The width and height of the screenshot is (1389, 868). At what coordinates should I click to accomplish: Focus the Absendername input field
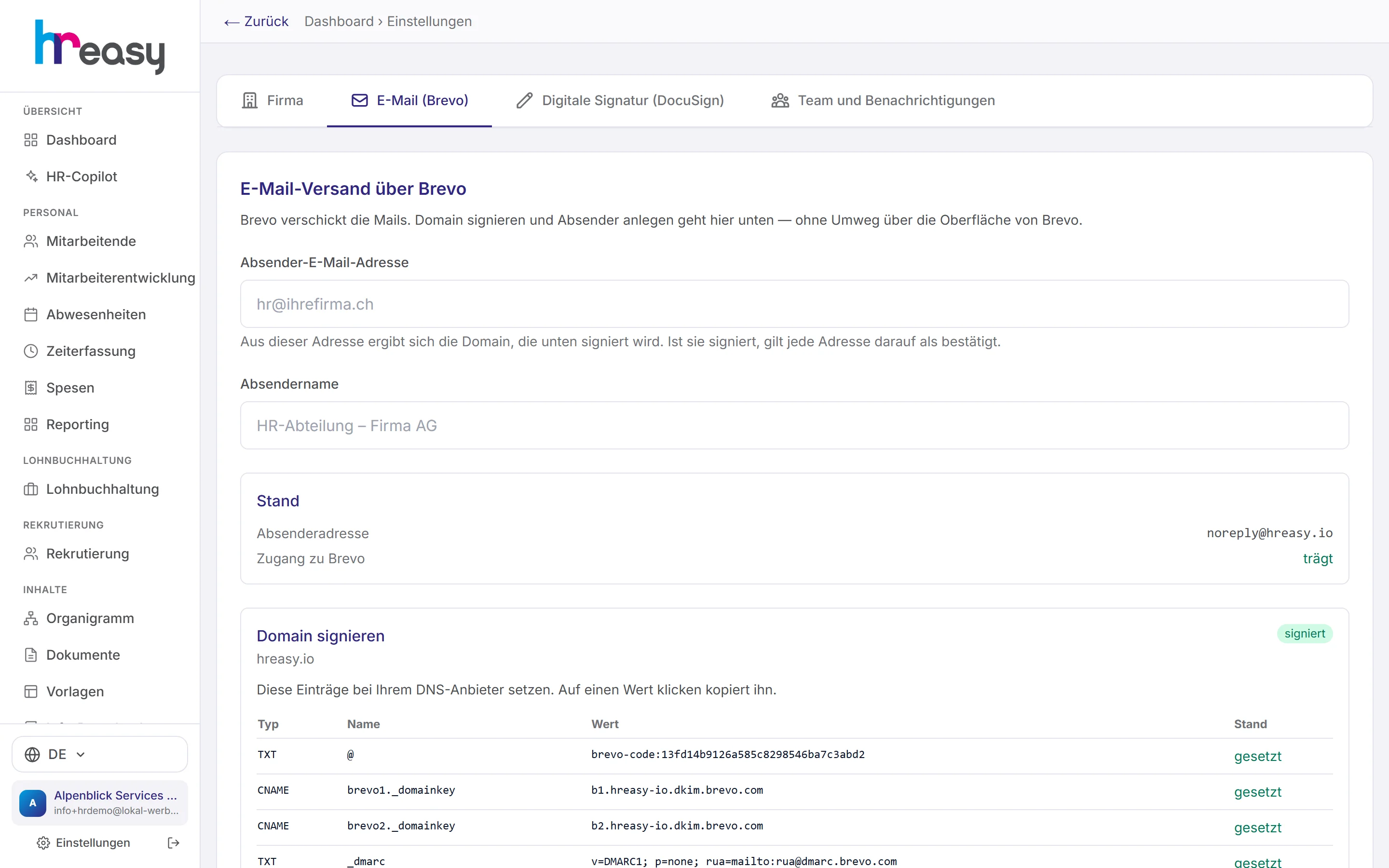[794, 425]
